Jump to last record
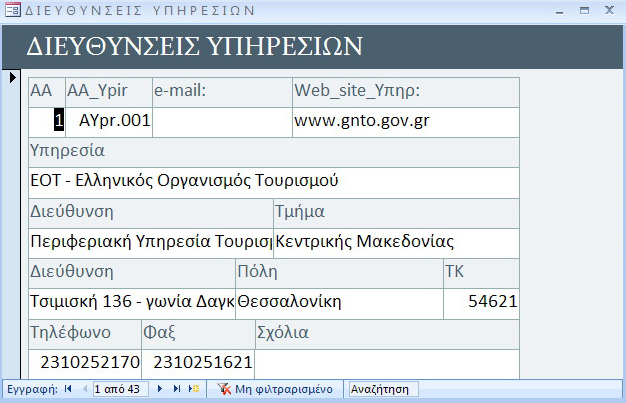Screen dimensions: 626x403 (177, 388)
